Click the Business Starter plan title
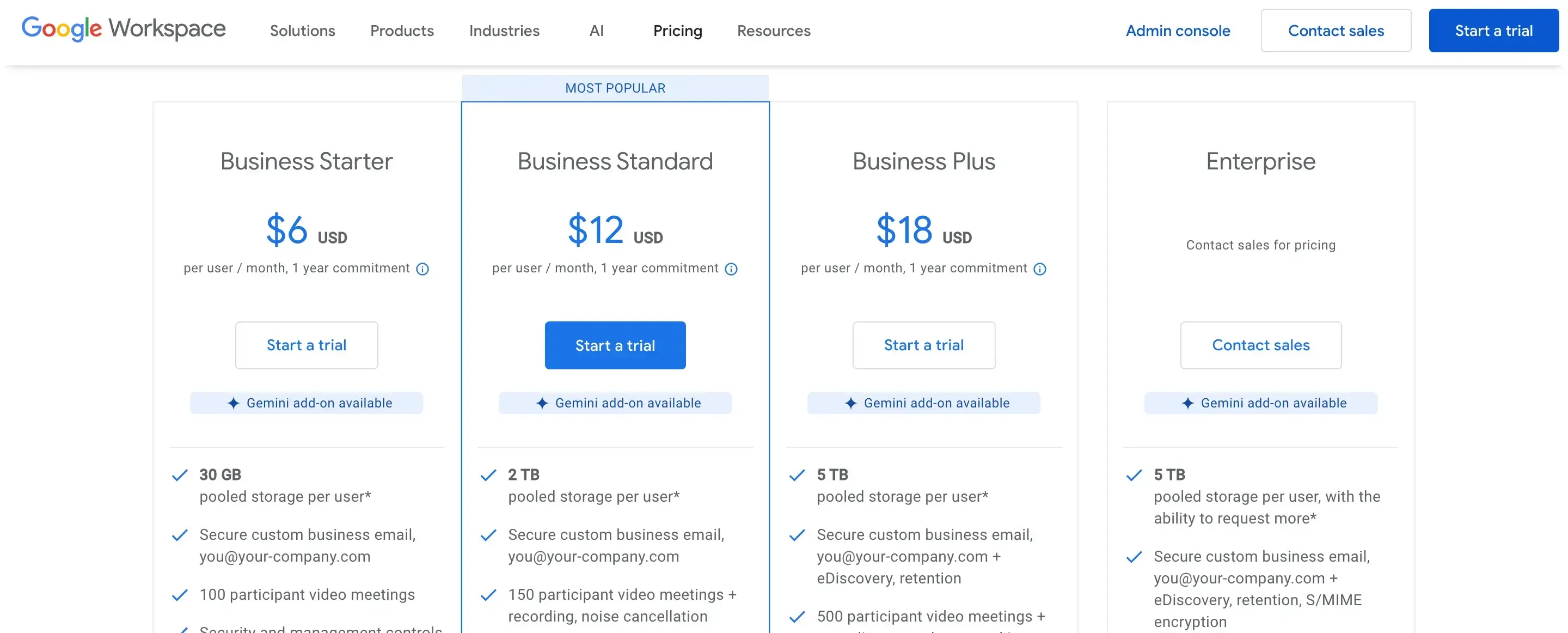 click(306, 161)
